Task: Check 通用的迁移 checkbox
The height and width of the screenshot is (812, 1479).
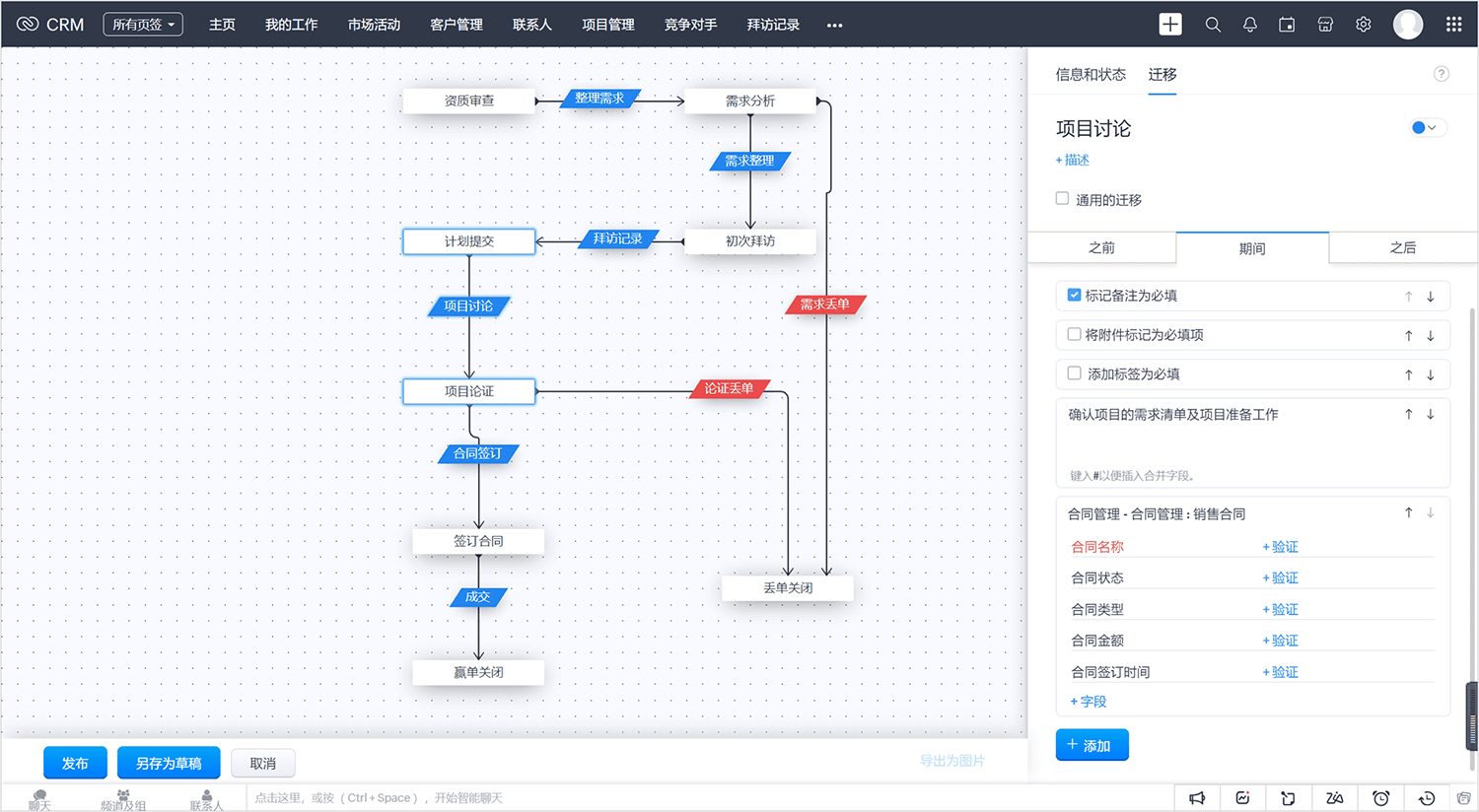Action: [1062, 198]
